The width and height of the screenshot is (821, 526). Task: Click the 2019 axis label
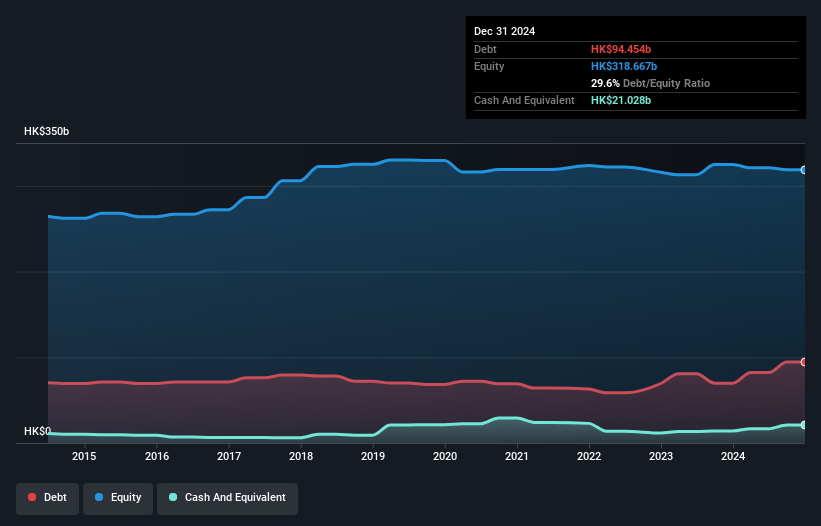373,456
